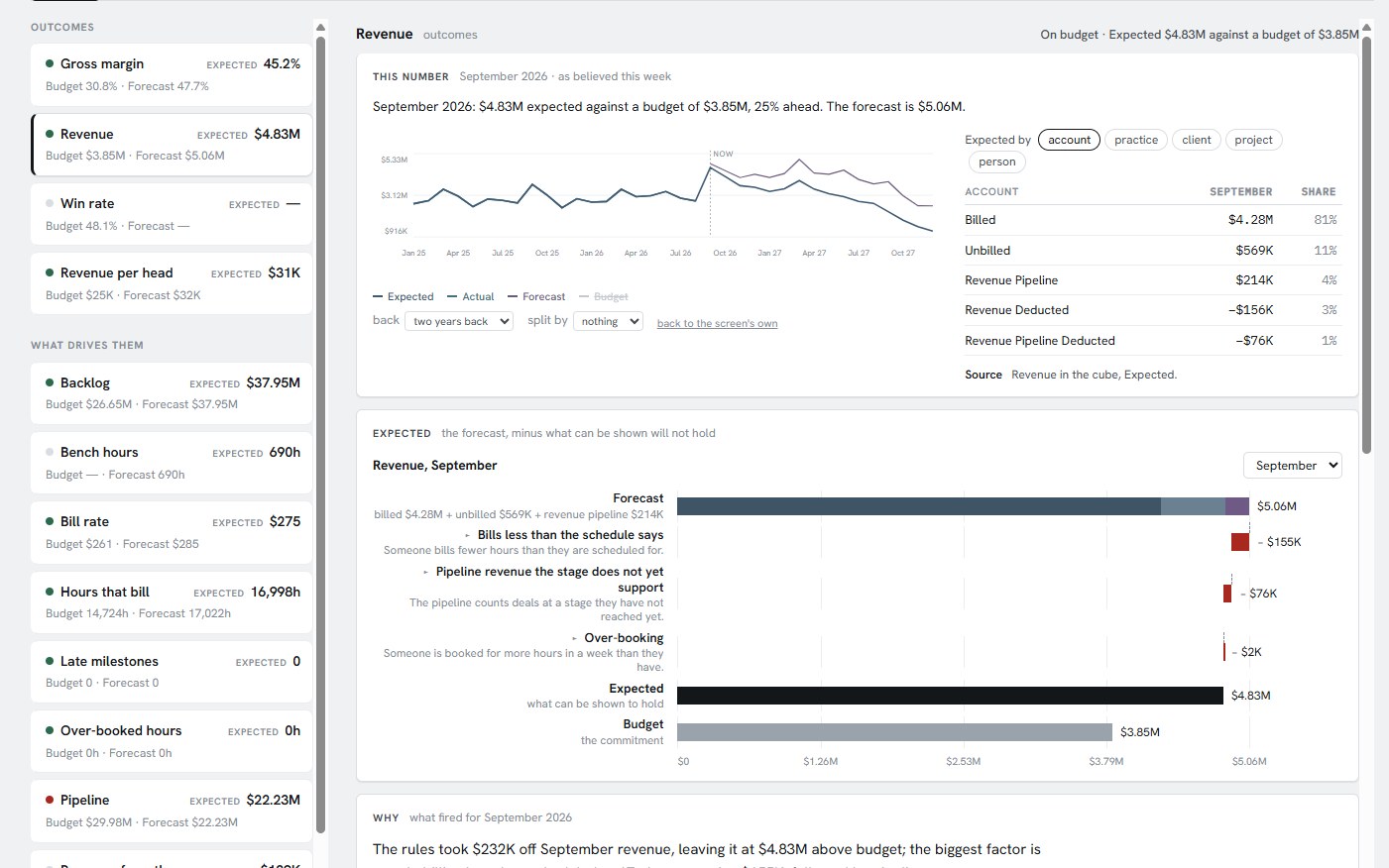Expand the Over-booking row
The width and height of the screenshot is (1389, 868).
tap(618, 638)
